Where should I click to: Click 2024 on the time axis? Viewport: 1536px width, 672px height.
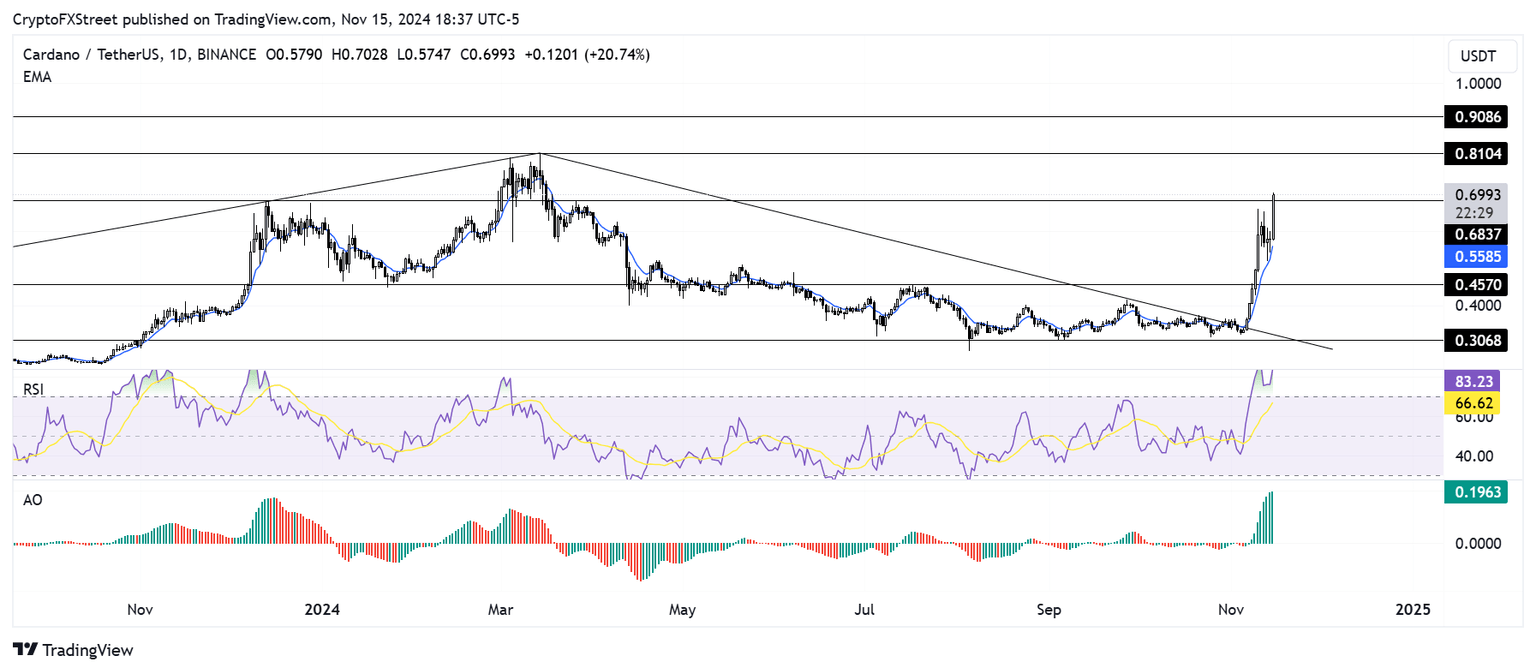point(322,609)
